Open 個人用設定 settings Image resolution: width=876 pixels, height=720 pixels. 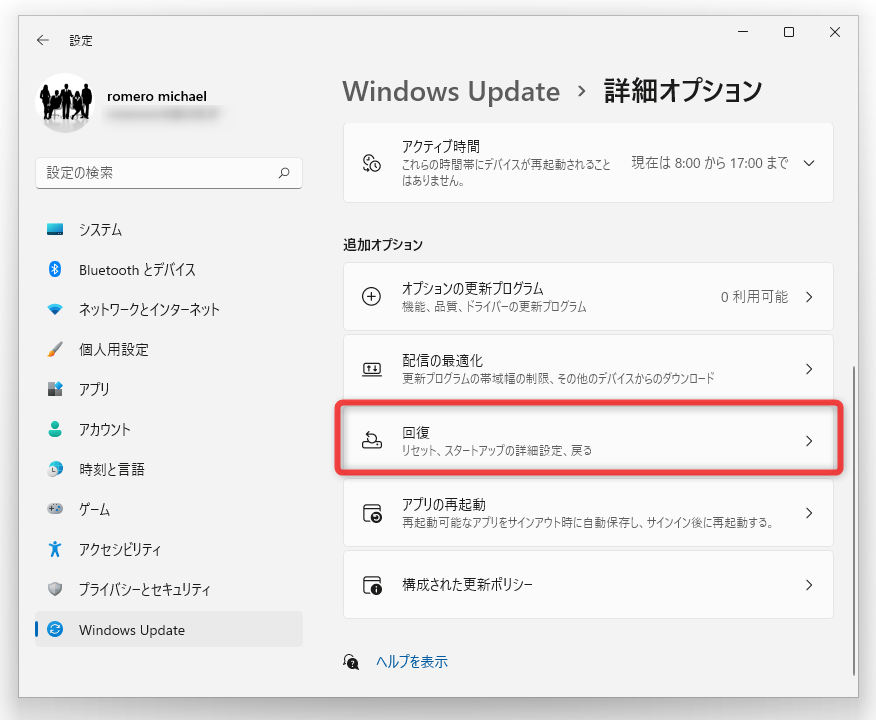pos(169,349)
